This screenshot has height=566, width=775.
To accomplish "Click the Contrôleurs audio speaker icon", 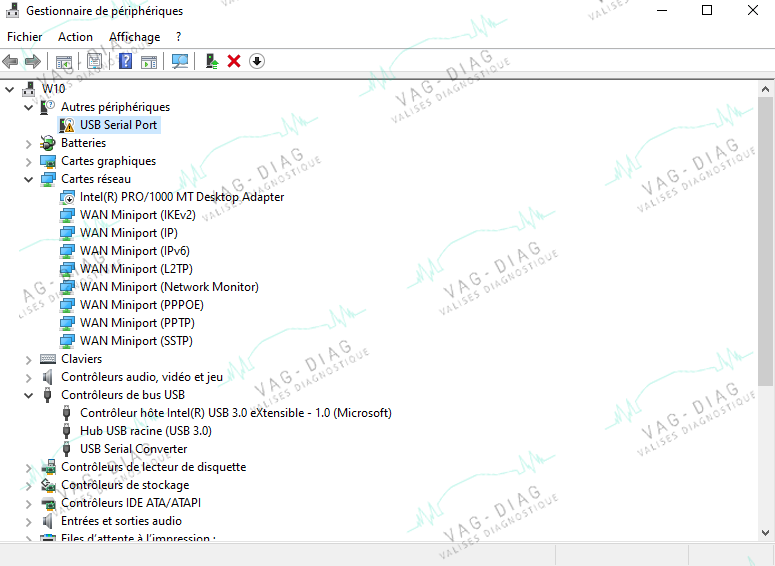I will click(47, 377).
